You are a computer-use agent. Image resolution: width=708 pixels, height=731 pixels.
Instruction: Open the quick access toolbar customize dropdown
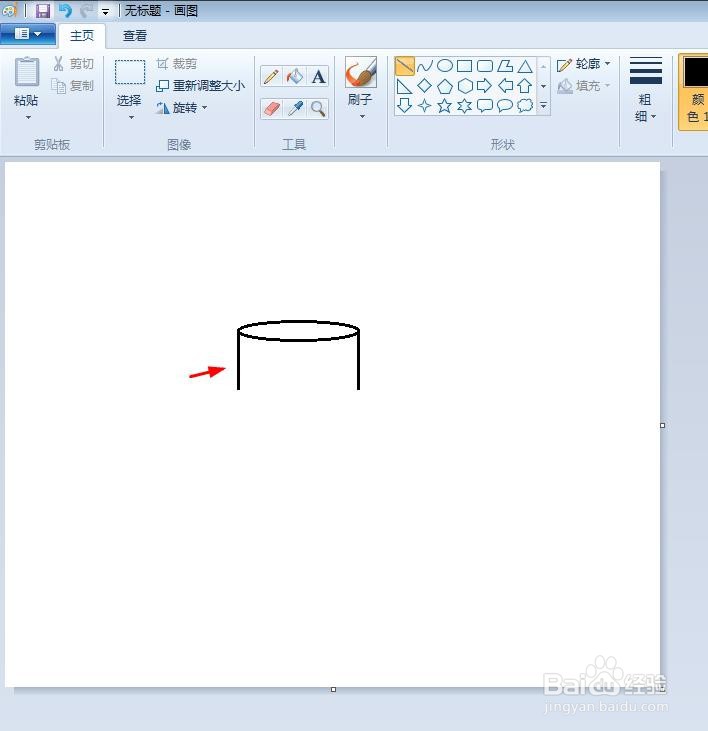[x=106, y=11]
